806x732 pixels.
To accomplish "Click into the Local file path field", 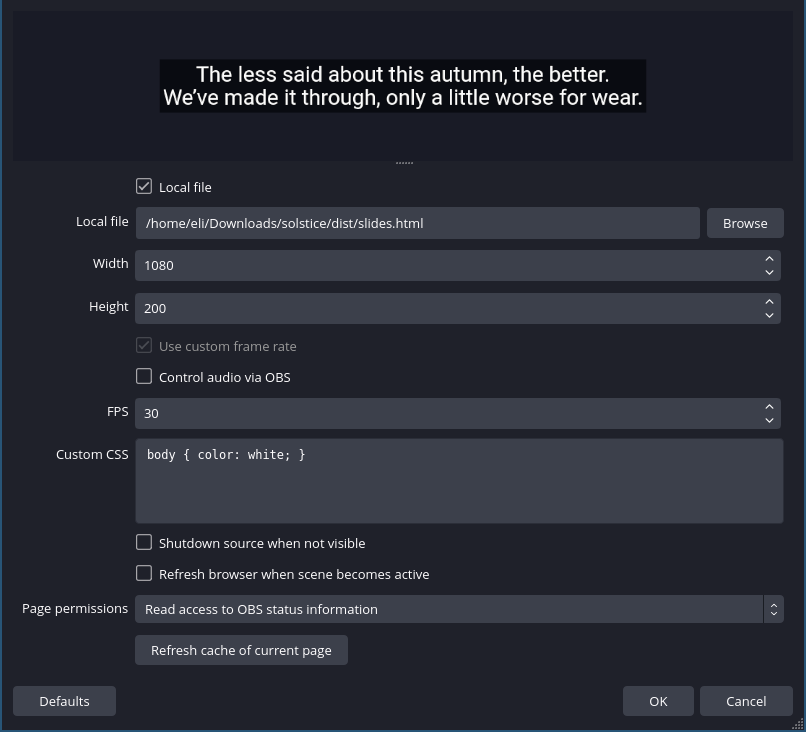I will pyautogui.click(x=417, y=223).
